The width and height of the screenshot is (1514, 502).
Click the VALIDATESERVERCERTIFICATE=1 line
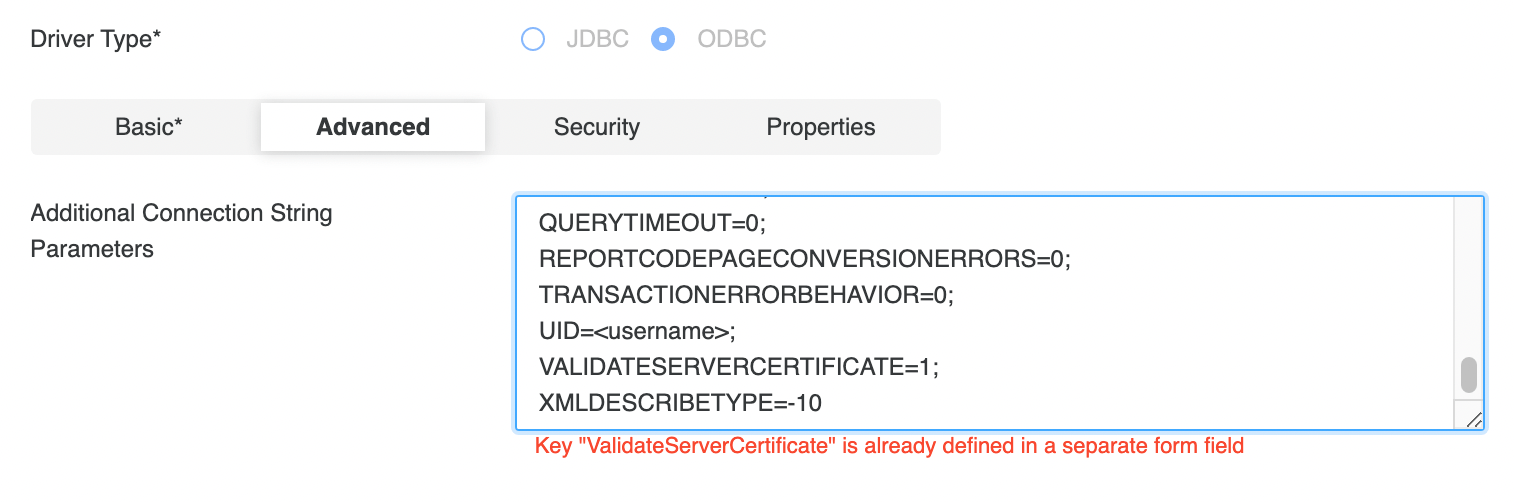point(738,367)
